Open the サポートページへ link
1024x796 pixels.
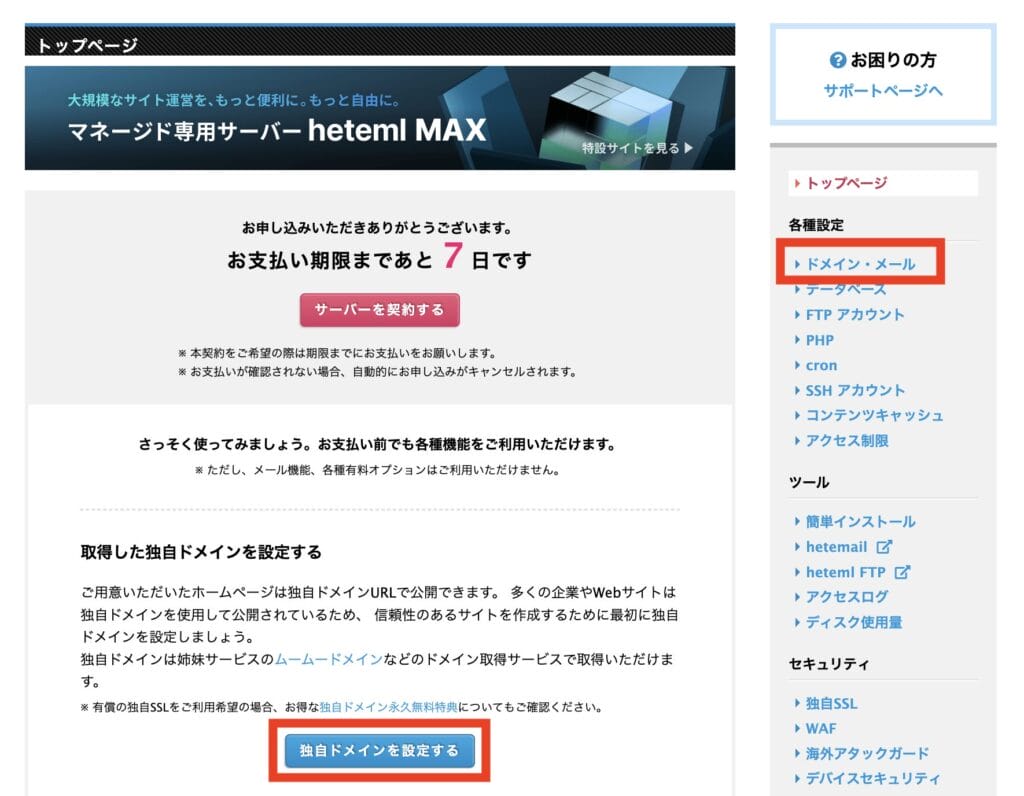(x=883, y=90)
